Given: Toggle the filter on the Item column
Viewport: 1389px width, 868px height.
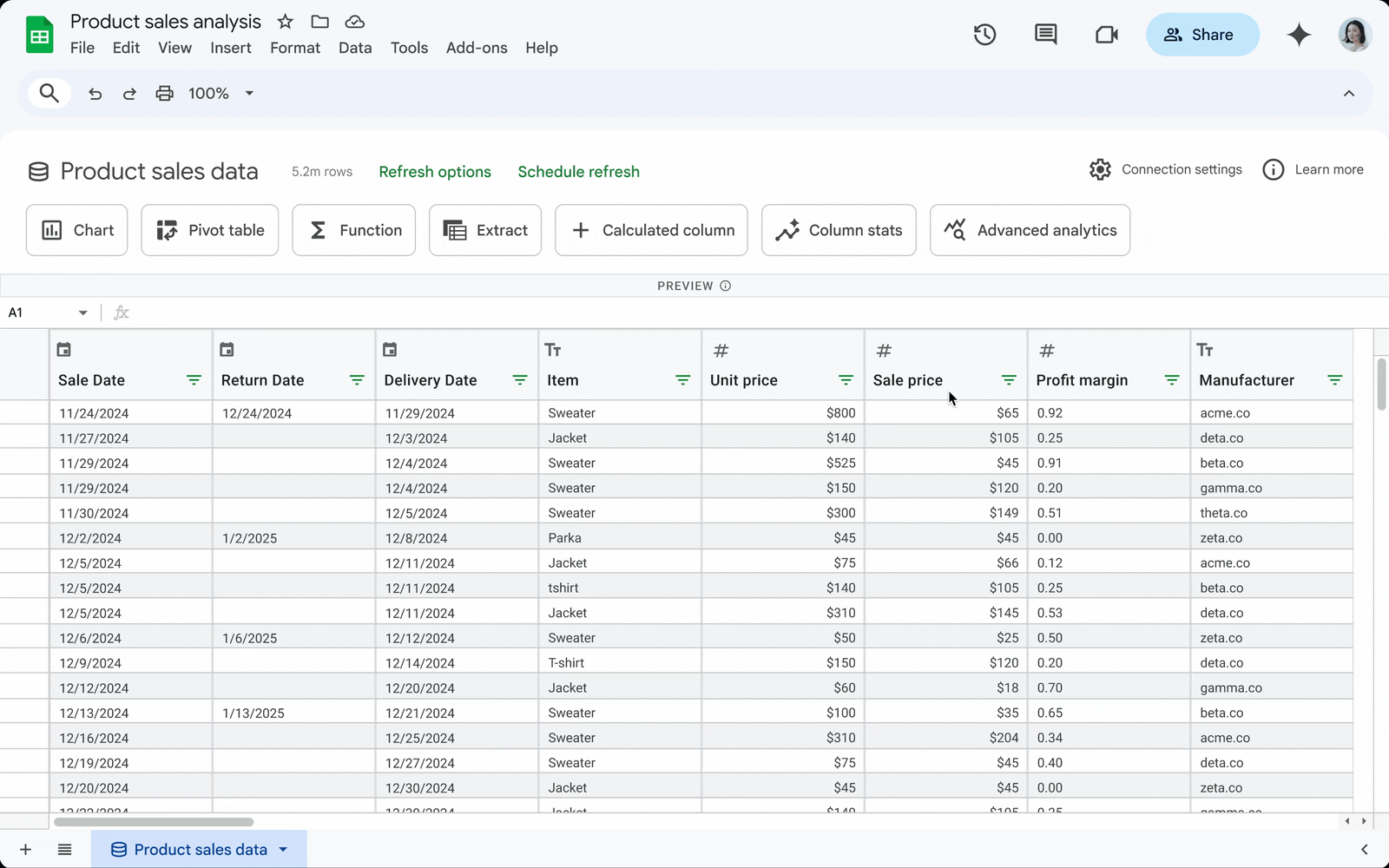Looking at the screenshot, I should coord(682,380).
